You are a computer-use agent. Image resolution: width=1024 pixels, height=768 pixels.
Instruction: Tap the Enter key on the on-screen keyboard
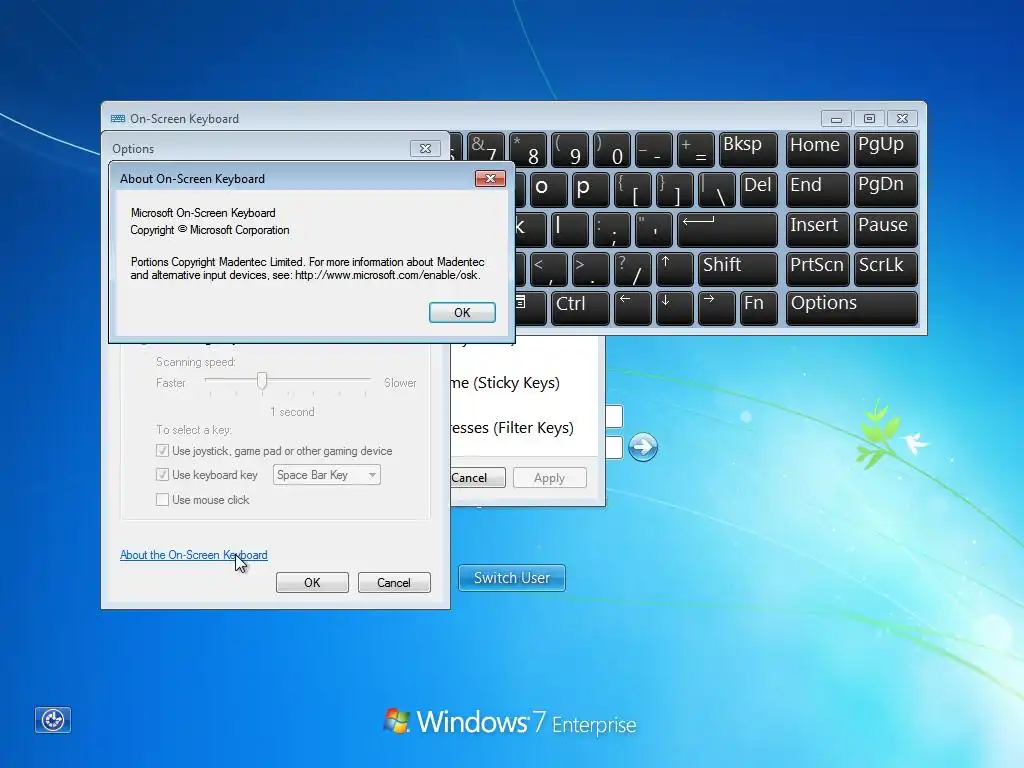pyautogui.click(x=728, y=229)
